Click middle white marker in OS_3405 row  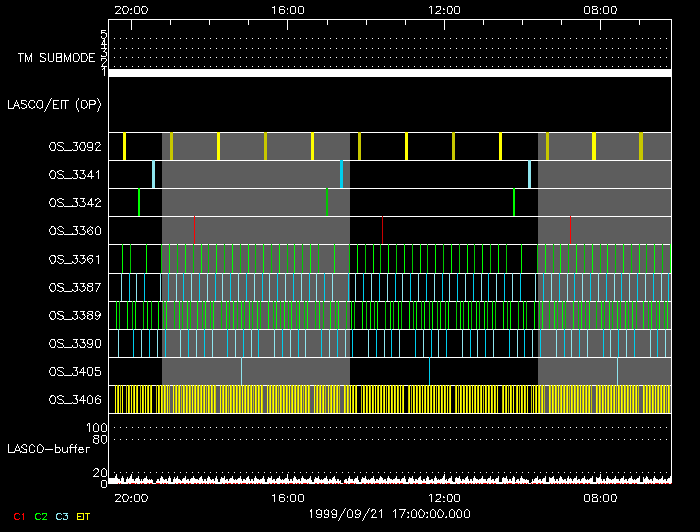(x=429, y=370)
